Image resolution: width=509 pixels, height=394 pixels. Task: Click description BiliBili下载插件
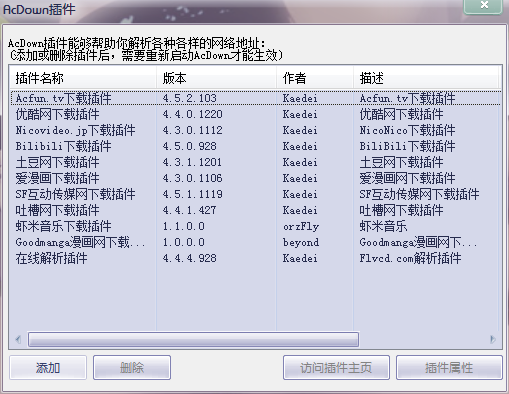[407, 146]
